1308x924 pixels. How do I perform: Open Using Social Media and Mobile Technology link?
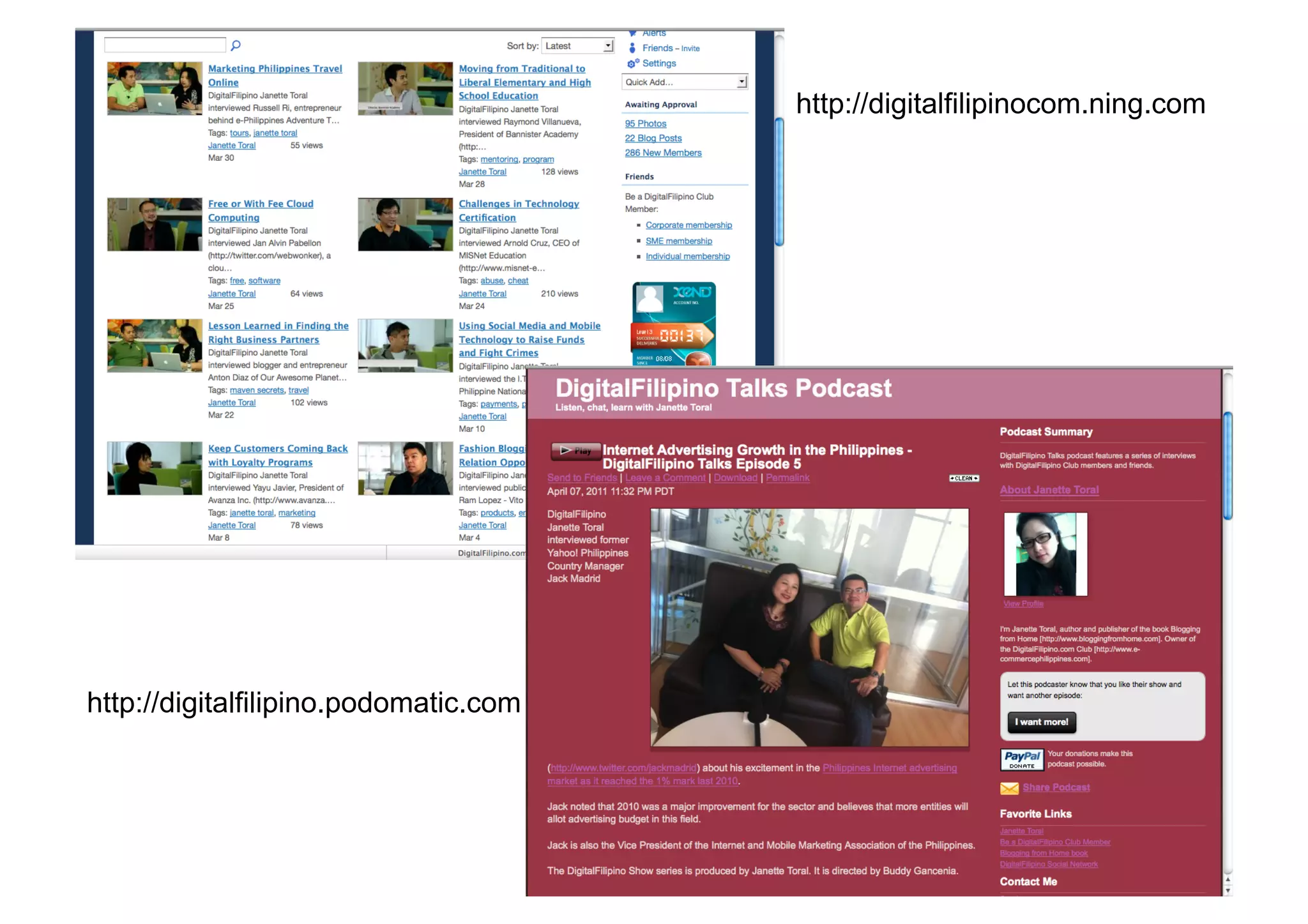pyautogui.click(x=529, y=339)
